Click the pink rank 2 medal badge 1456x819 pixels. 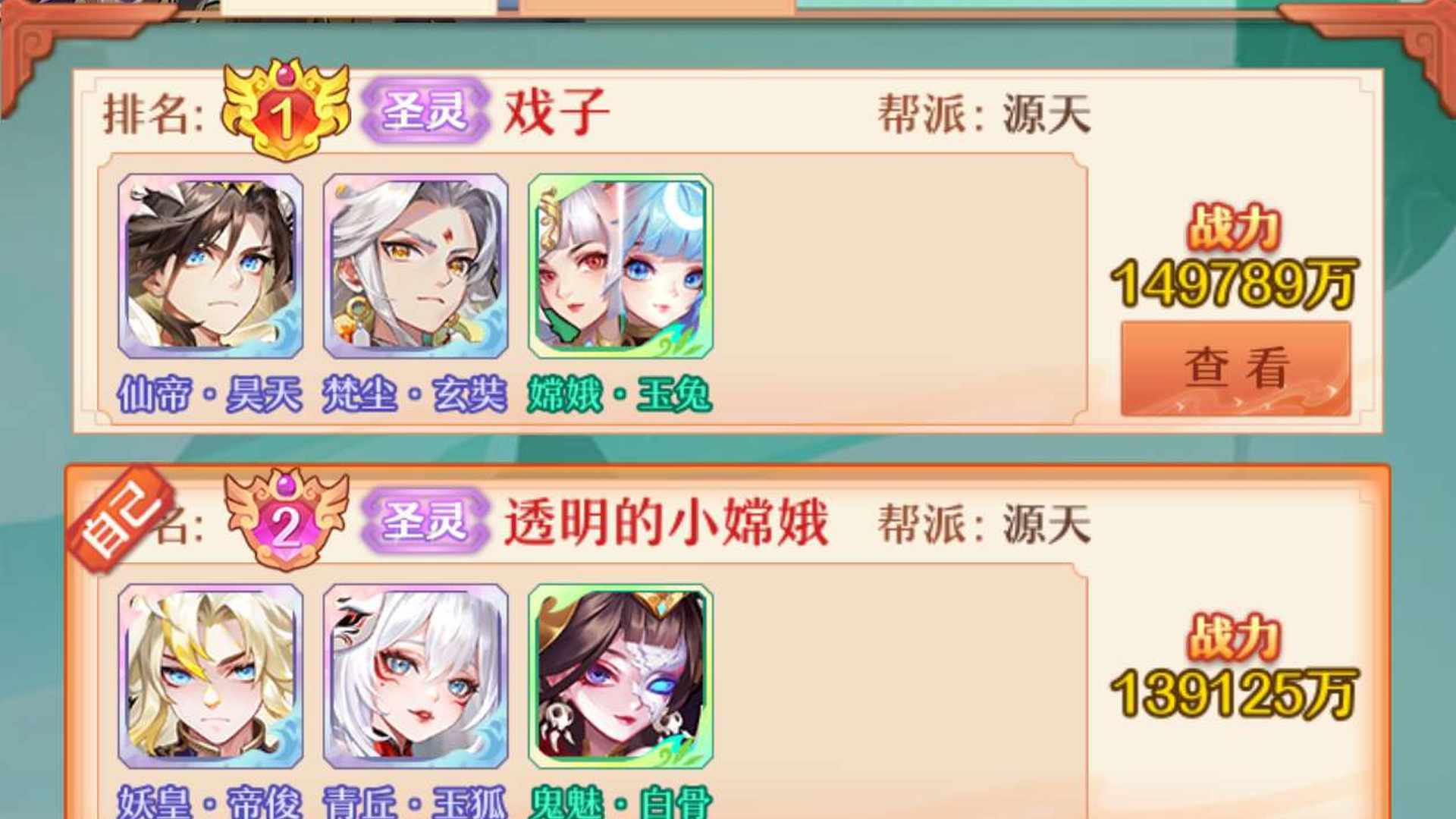(286, 520)
